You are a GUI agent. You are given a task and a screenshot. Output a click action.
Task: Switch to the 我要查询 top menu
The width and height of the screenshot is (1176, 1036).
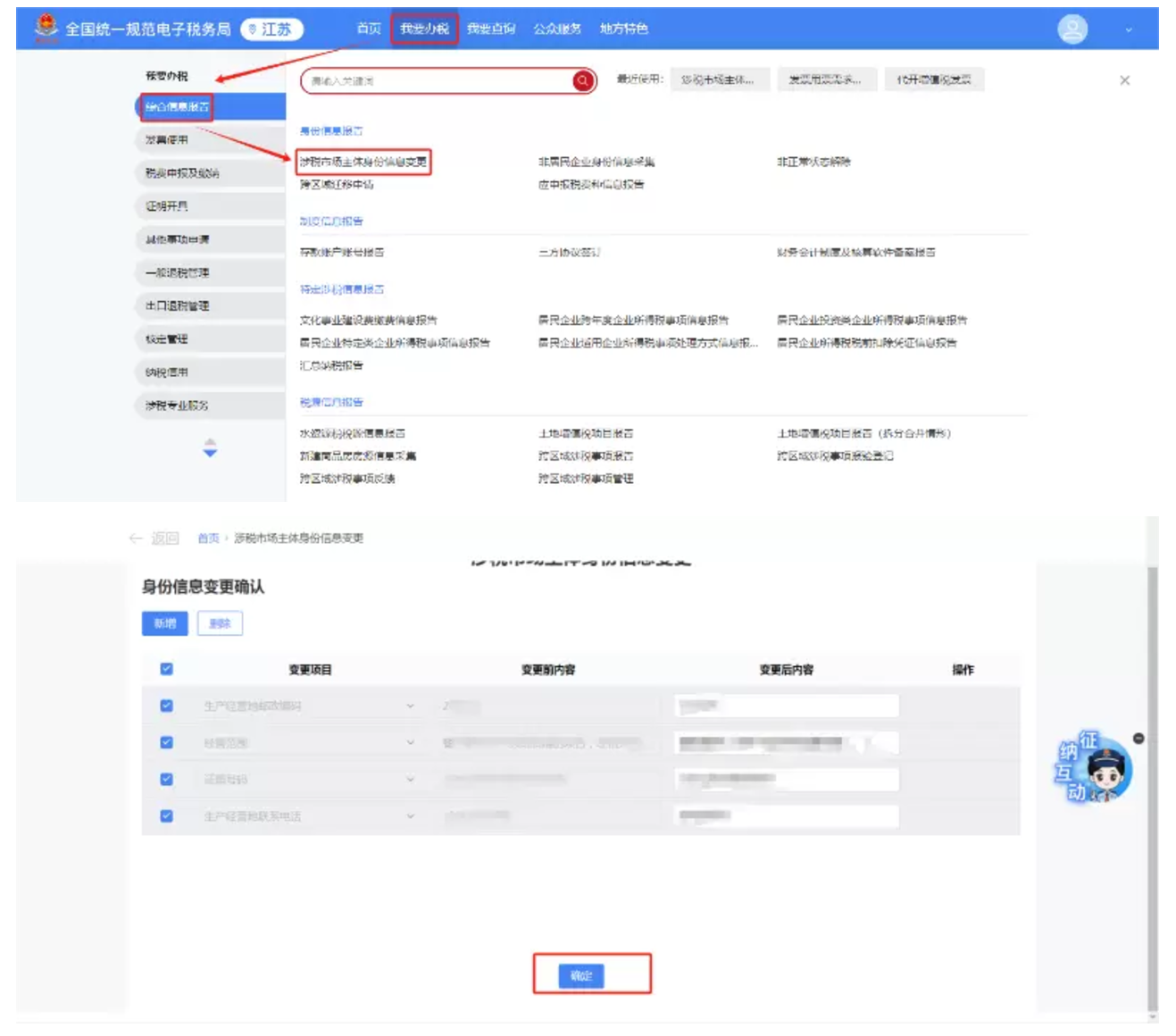491,29
